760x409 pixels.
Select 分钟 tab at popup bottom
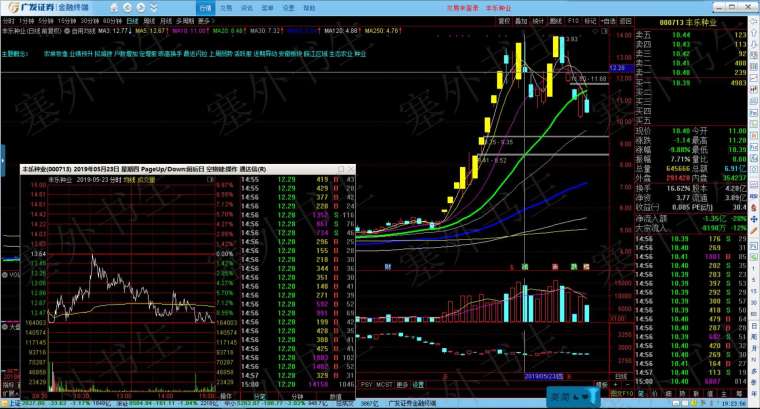pos(298,396)
